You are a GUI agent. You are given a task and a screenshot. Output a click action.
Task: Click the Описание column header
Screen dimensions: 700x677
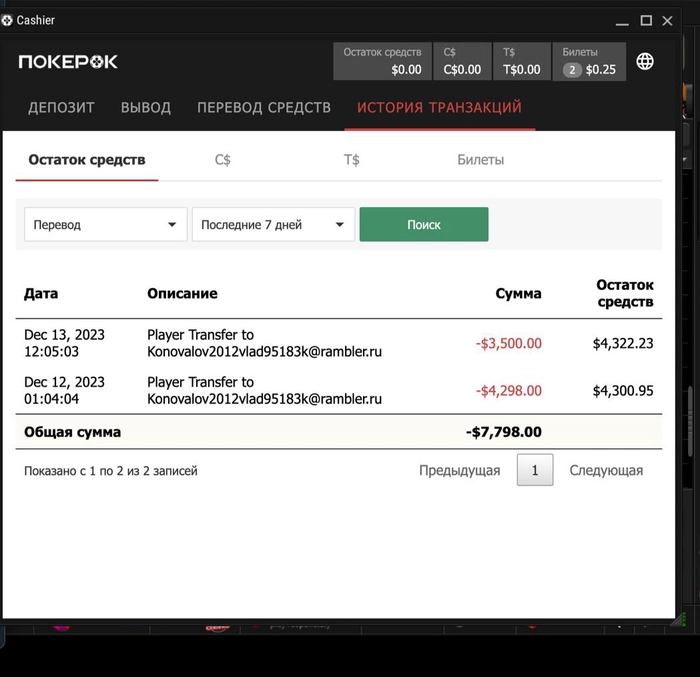[182, 293]
